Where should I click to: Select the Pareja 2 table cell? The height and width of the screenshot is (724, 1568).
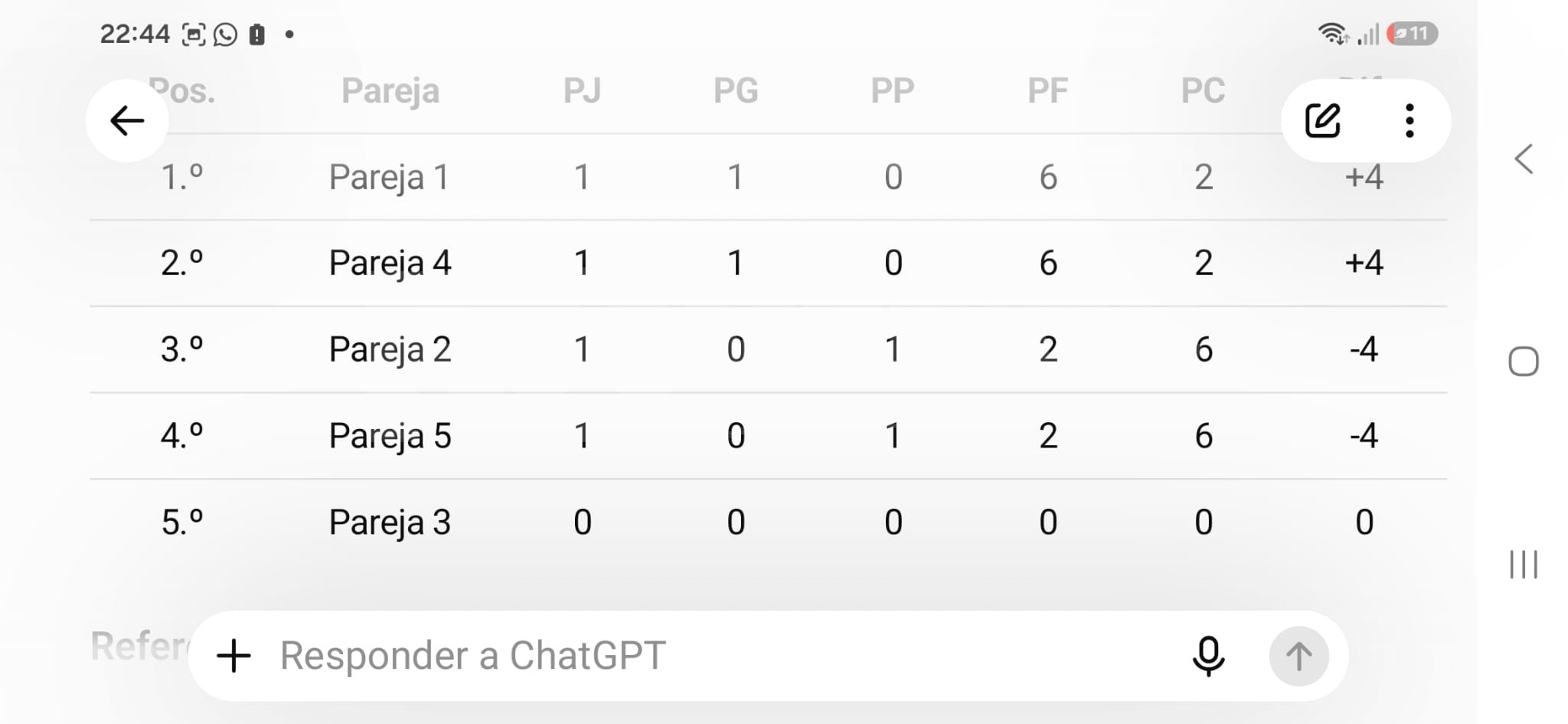coord(390,350)
